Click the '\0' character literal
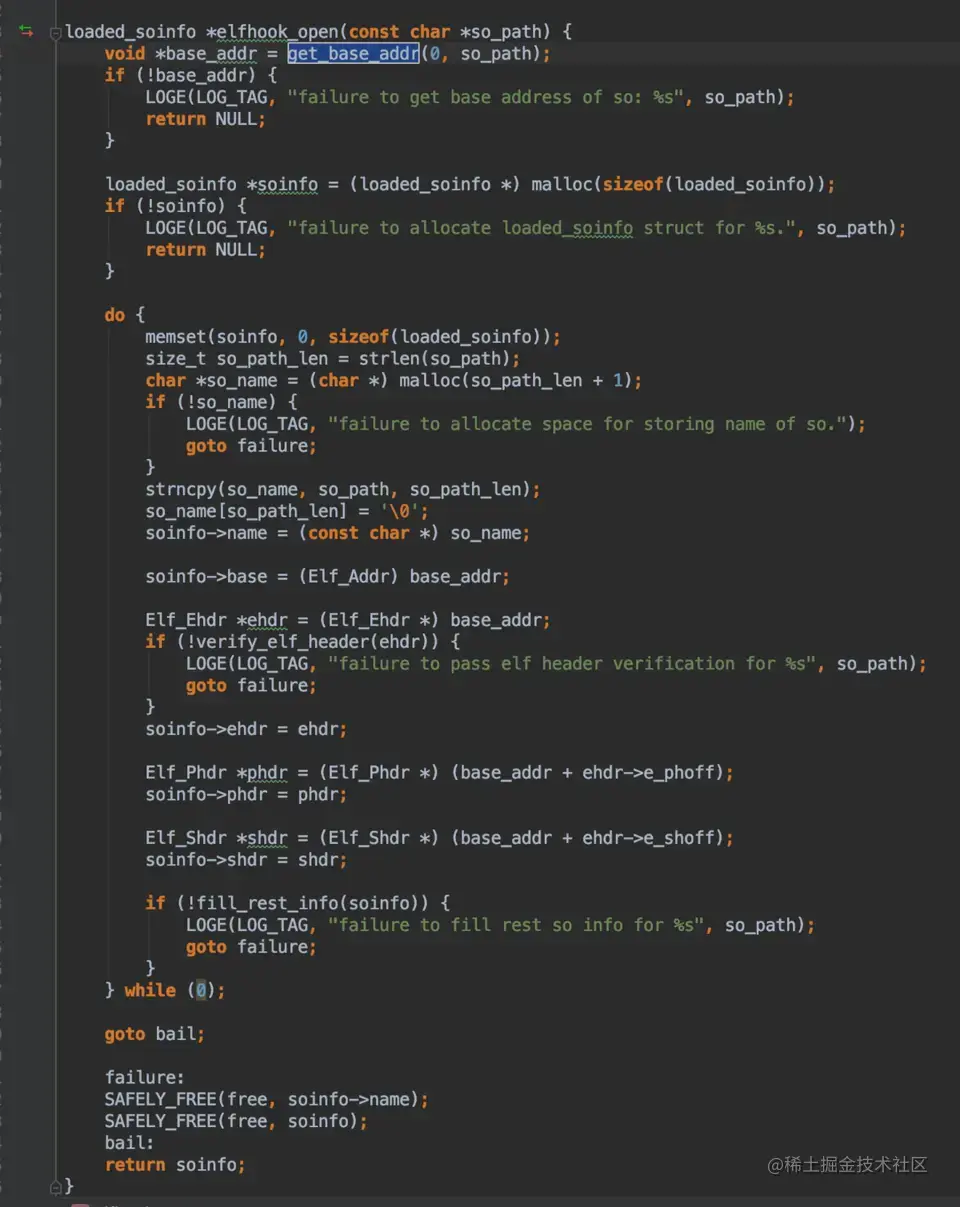 (400, 512)
